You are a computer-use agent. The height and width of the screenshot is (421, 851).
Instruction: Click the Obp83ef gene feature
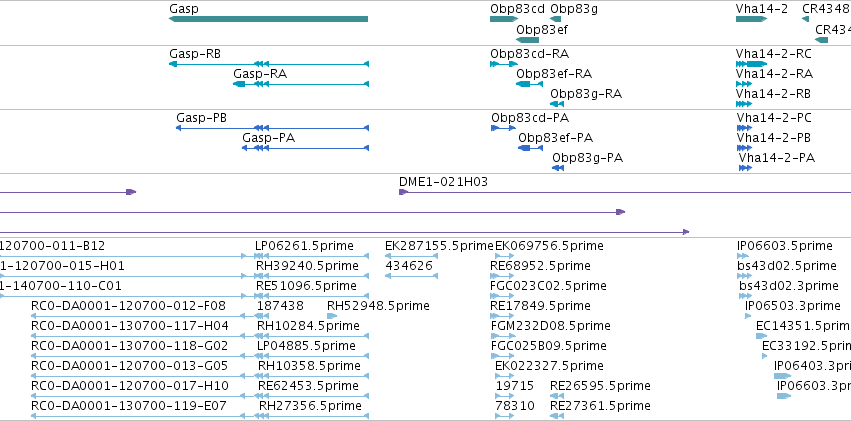(x=527, y=40)
